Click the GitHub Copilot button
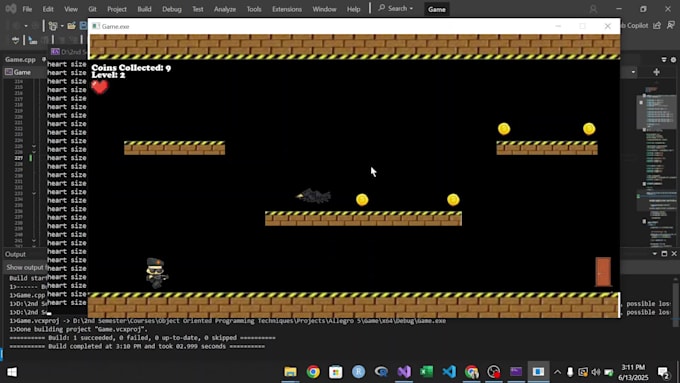Image resolution: width=680 pixels, height=383 pixels. [x=634, y=26]
